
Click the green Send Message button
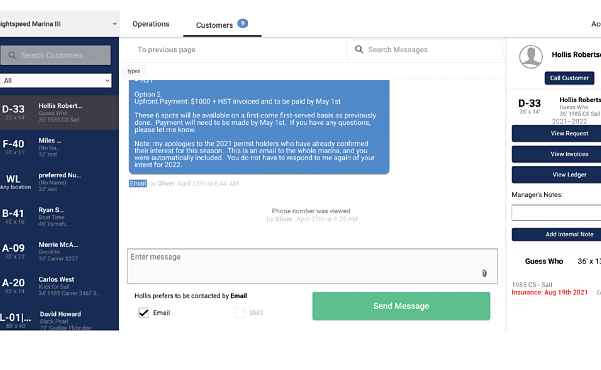click(401, 306)
